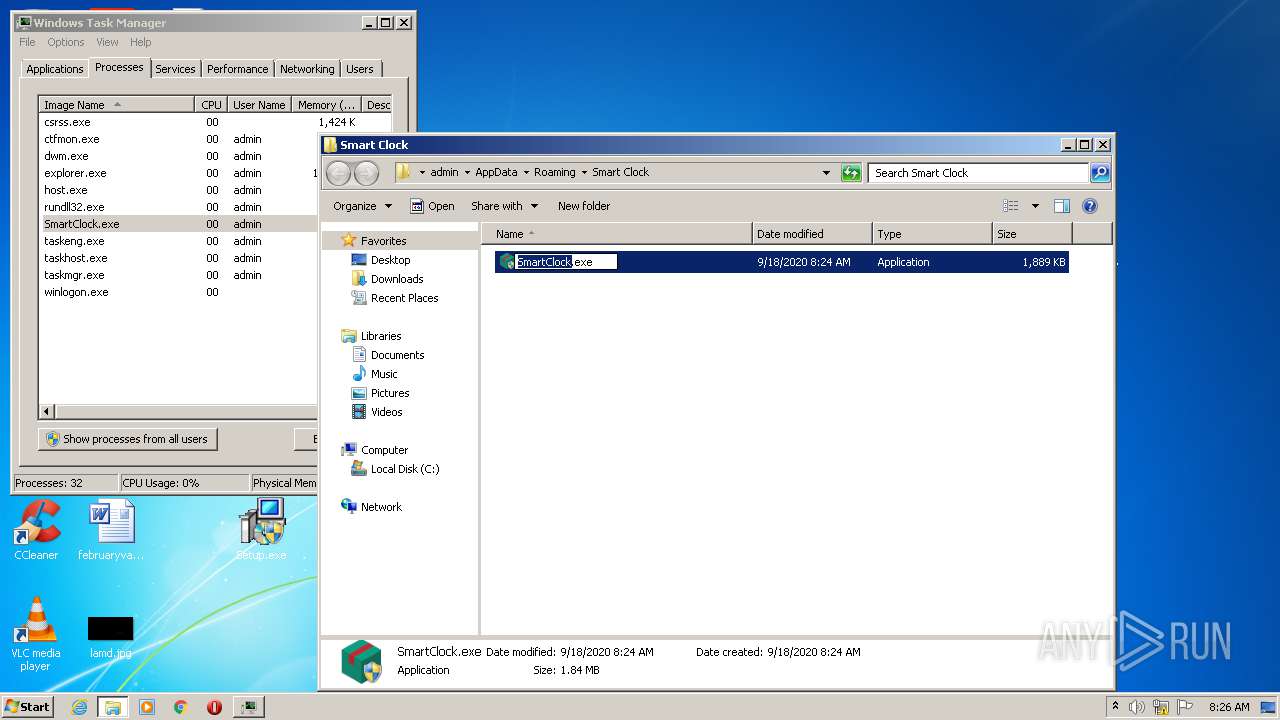Open the Organize dropdown menu

pyautogui.click(x=362, y=206)
